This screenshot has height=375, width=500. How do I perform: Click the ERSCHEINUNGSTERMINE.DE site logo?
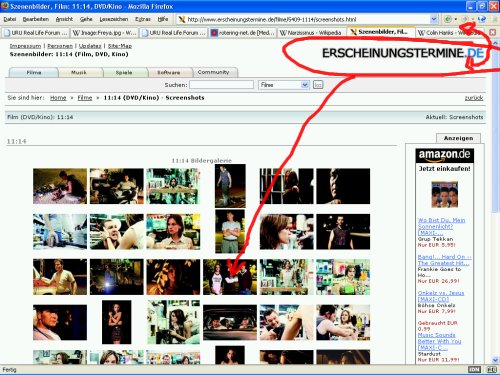(x=403, y=53)
